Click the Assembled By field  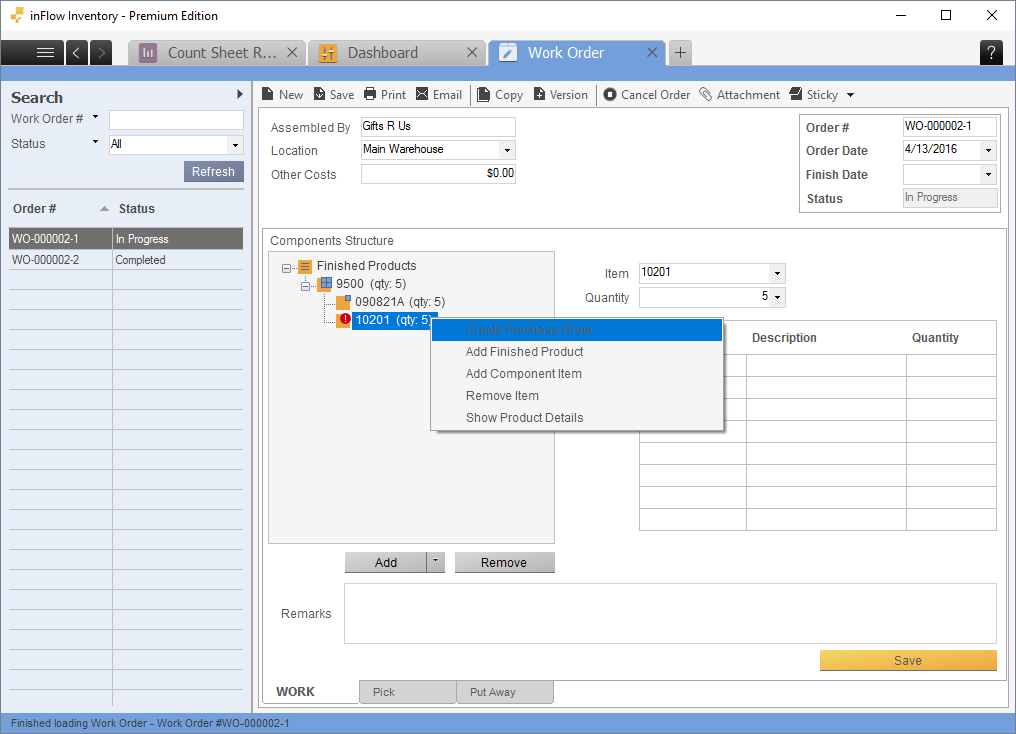438,126
